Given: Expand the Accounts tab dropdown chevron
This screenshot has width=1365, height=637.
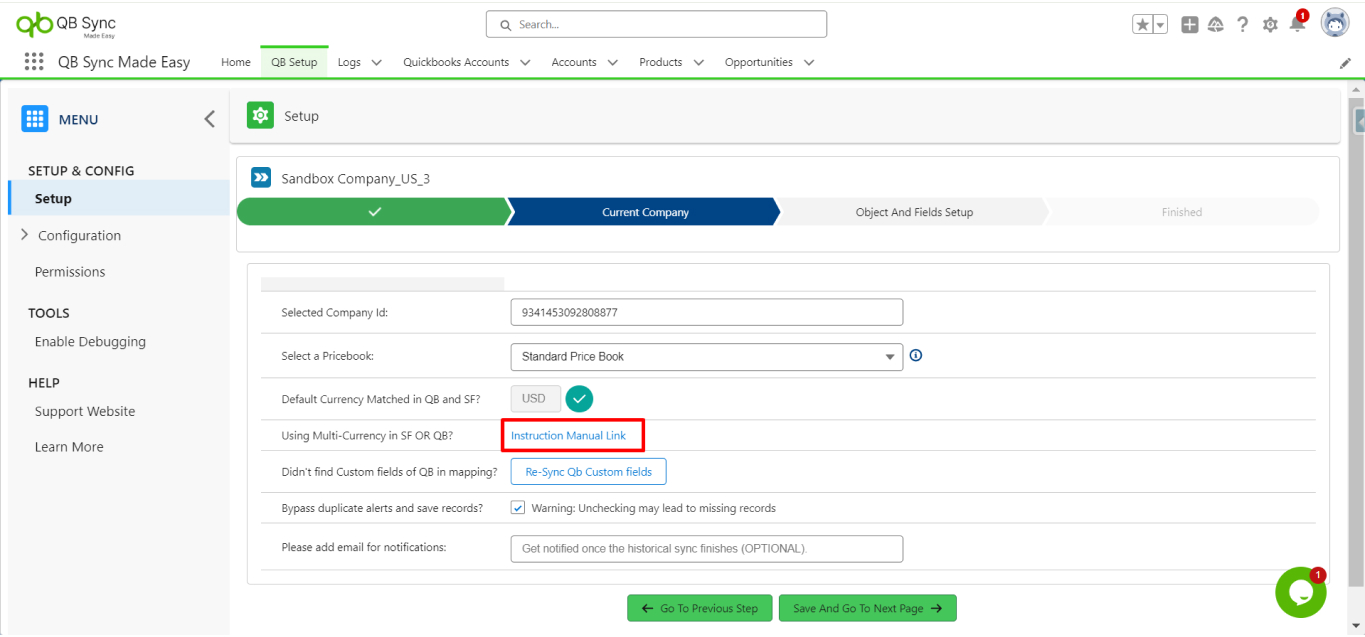Looking at the screenshot, I should point(612,62).
